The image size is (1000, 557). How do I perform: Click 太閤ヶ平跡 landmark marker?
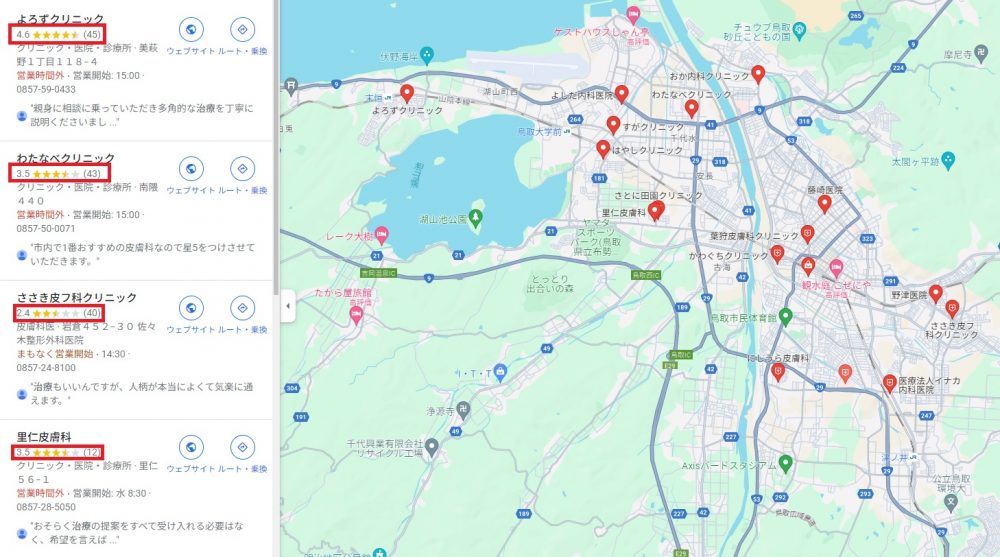pyautogui.click(x=948, y=161)
